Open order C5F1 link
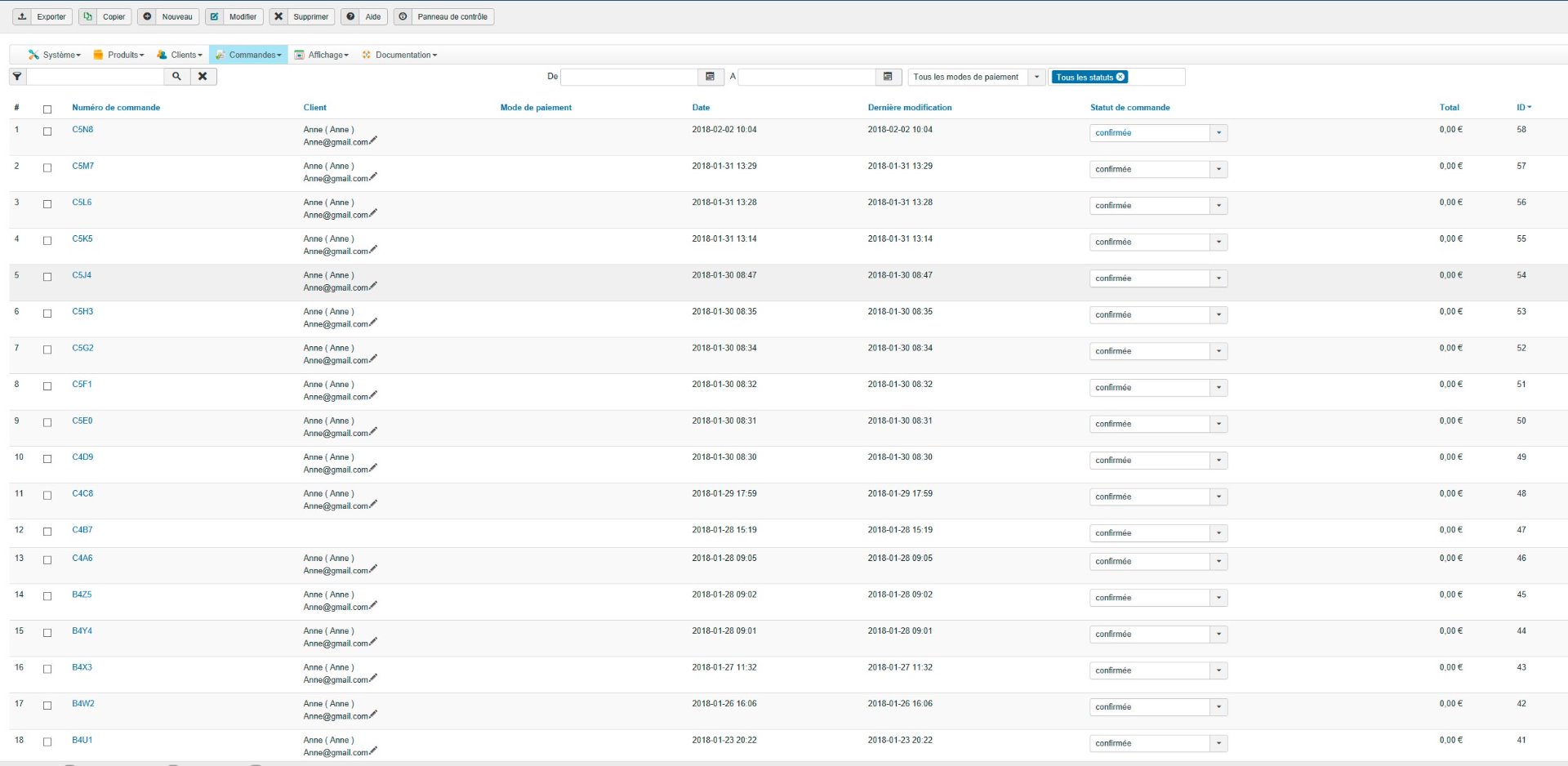 click(82, 384)
